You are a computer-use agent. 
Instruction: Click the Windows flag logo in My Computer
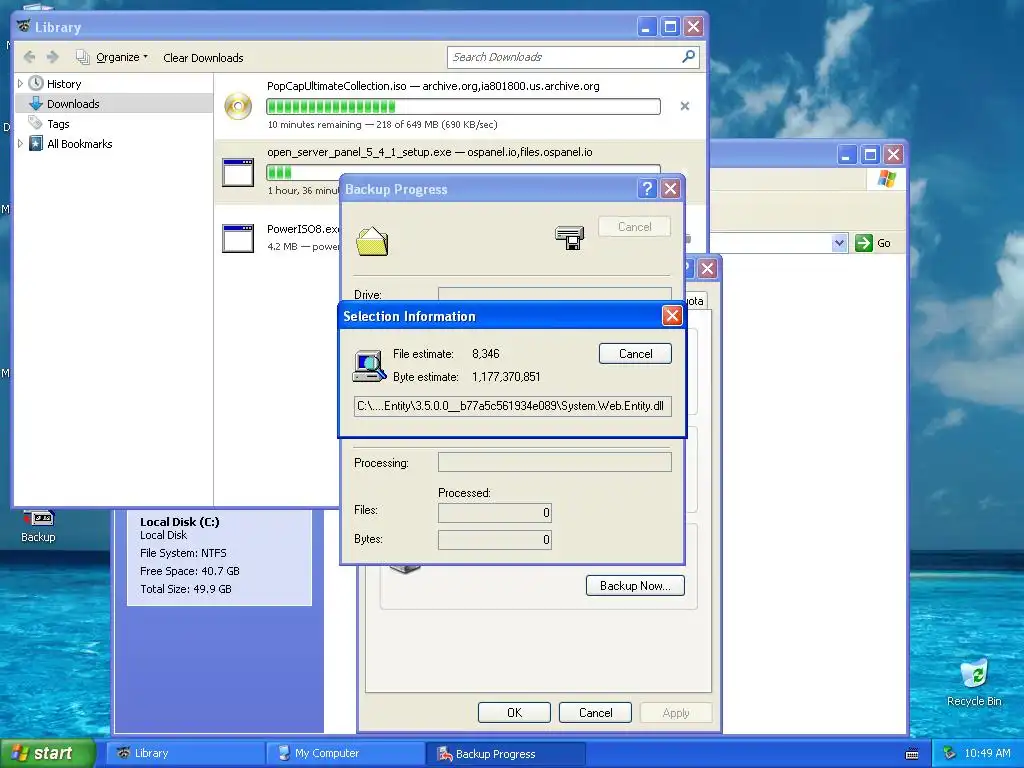tap(887, 178)
